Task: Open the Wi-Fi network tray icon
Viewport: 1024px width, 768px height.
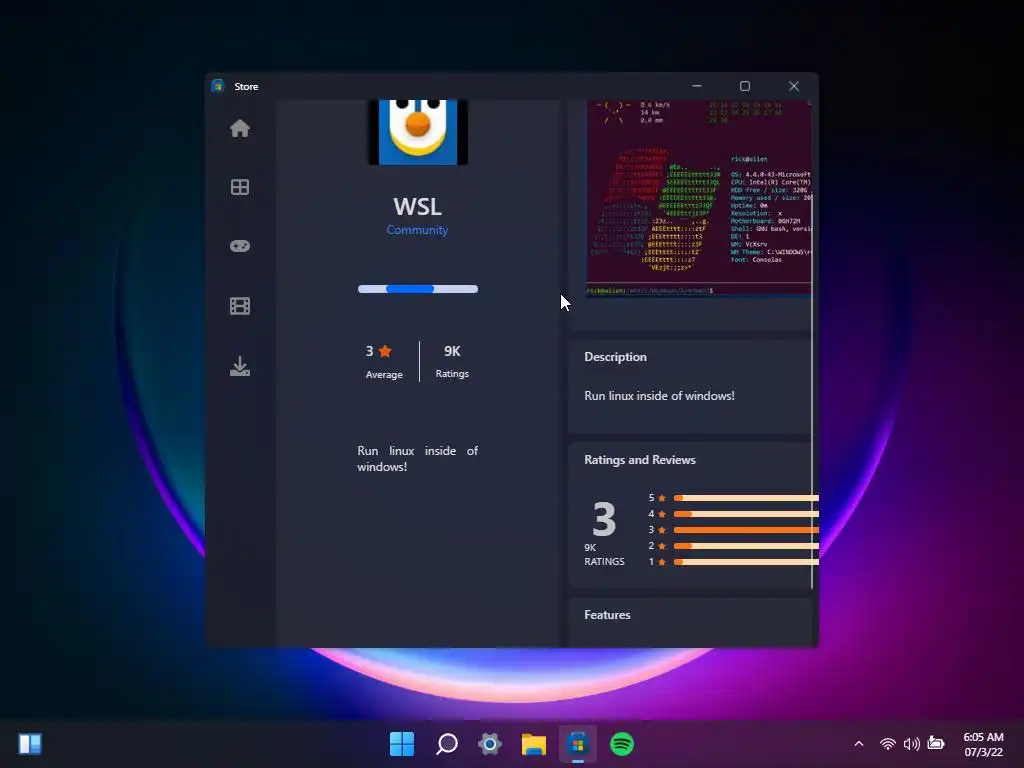Action: pyautogui.click(x=888, y=744)
